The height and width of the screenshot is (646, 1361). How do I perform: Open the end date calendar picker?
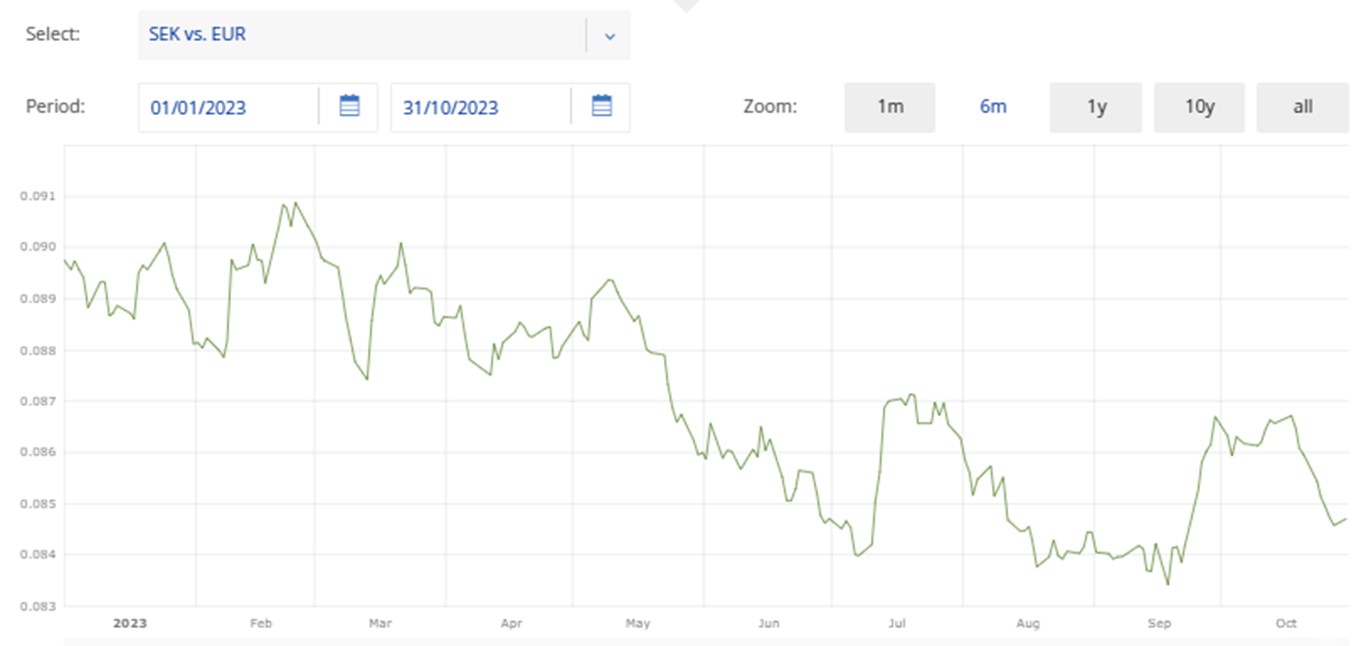pyautogui.click(x=601, y=106)
